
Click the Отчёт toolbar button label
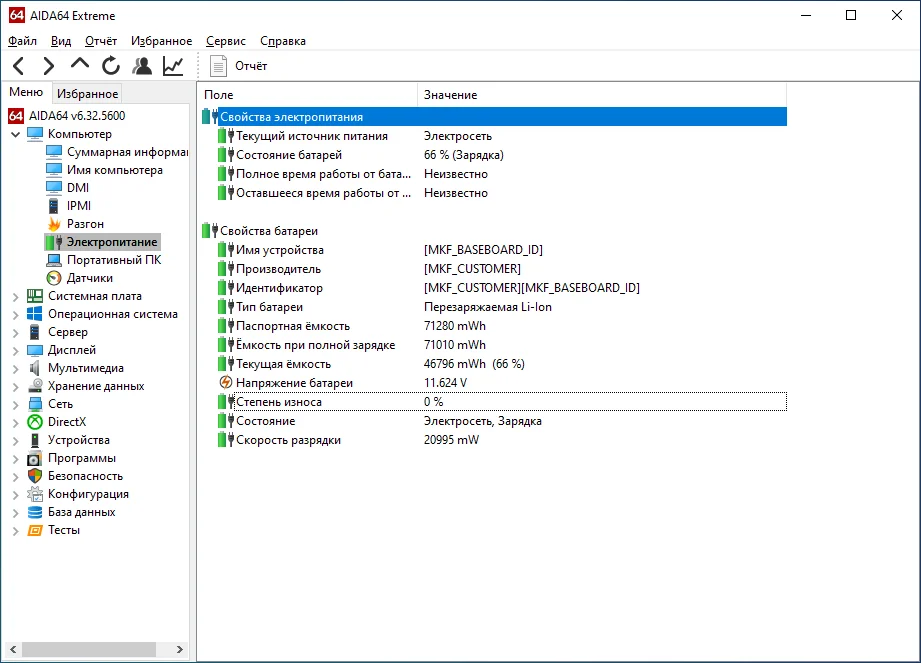coord(251,66)
